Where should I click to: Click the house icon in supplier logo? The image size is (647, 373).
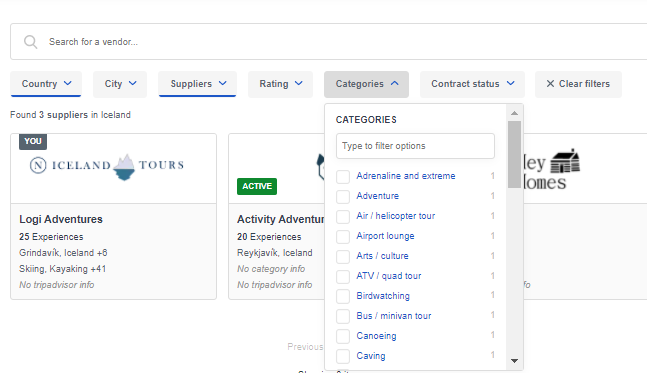coord(565,161)
